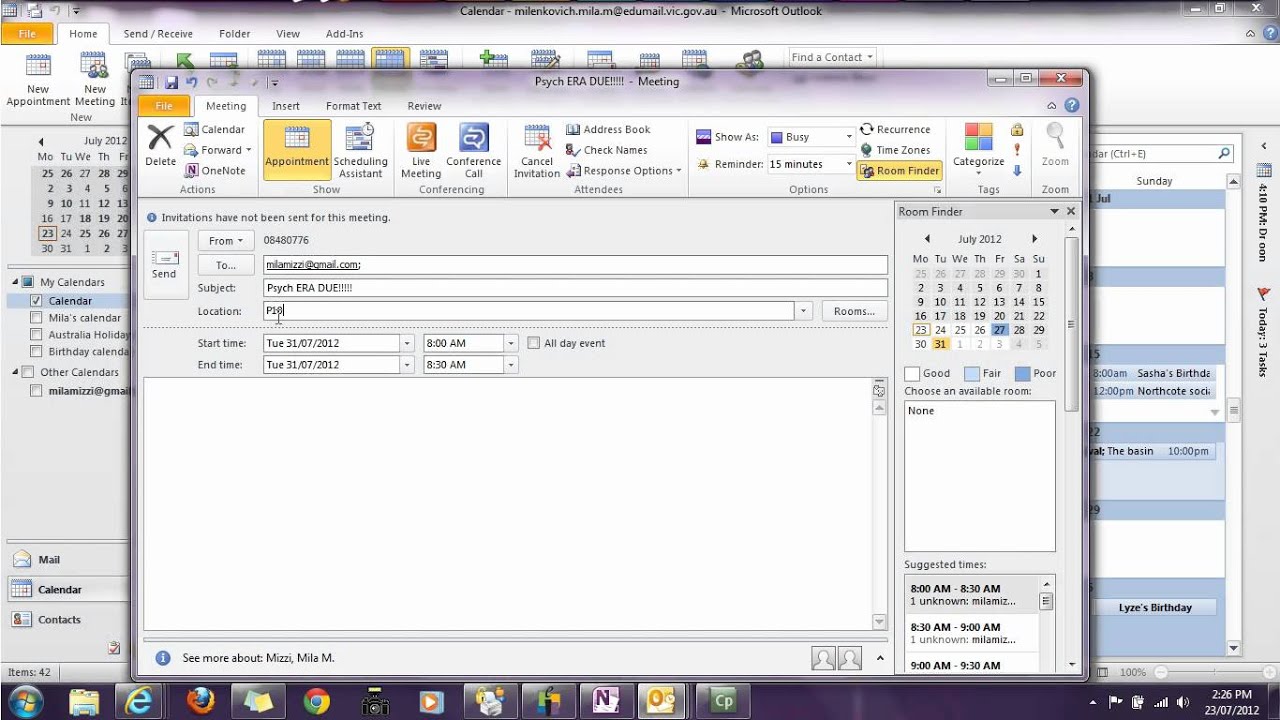Viewport: 1280px width, 720px height.
Task: Open the Show As Busy dropdown
Action: (849, 137)
